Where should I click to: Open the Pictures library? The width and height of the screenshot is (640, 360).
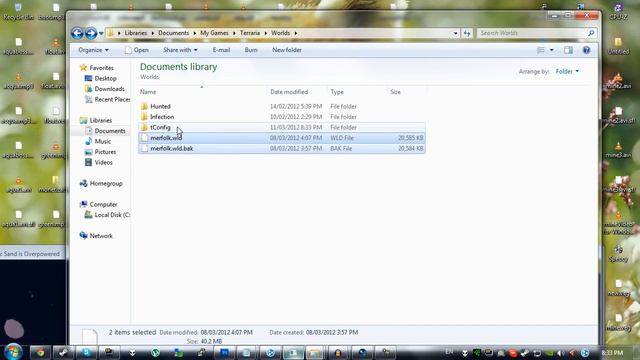(105, 152)
